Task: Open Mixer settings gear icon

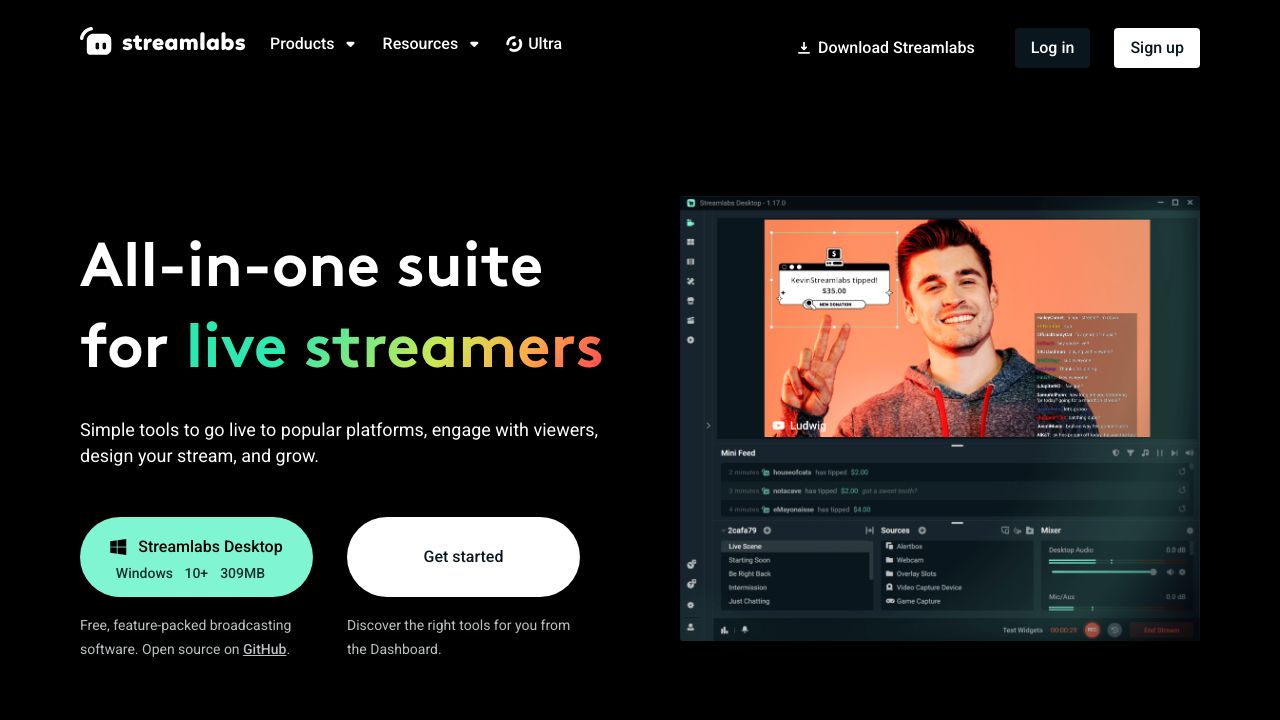Action: 1189,530
